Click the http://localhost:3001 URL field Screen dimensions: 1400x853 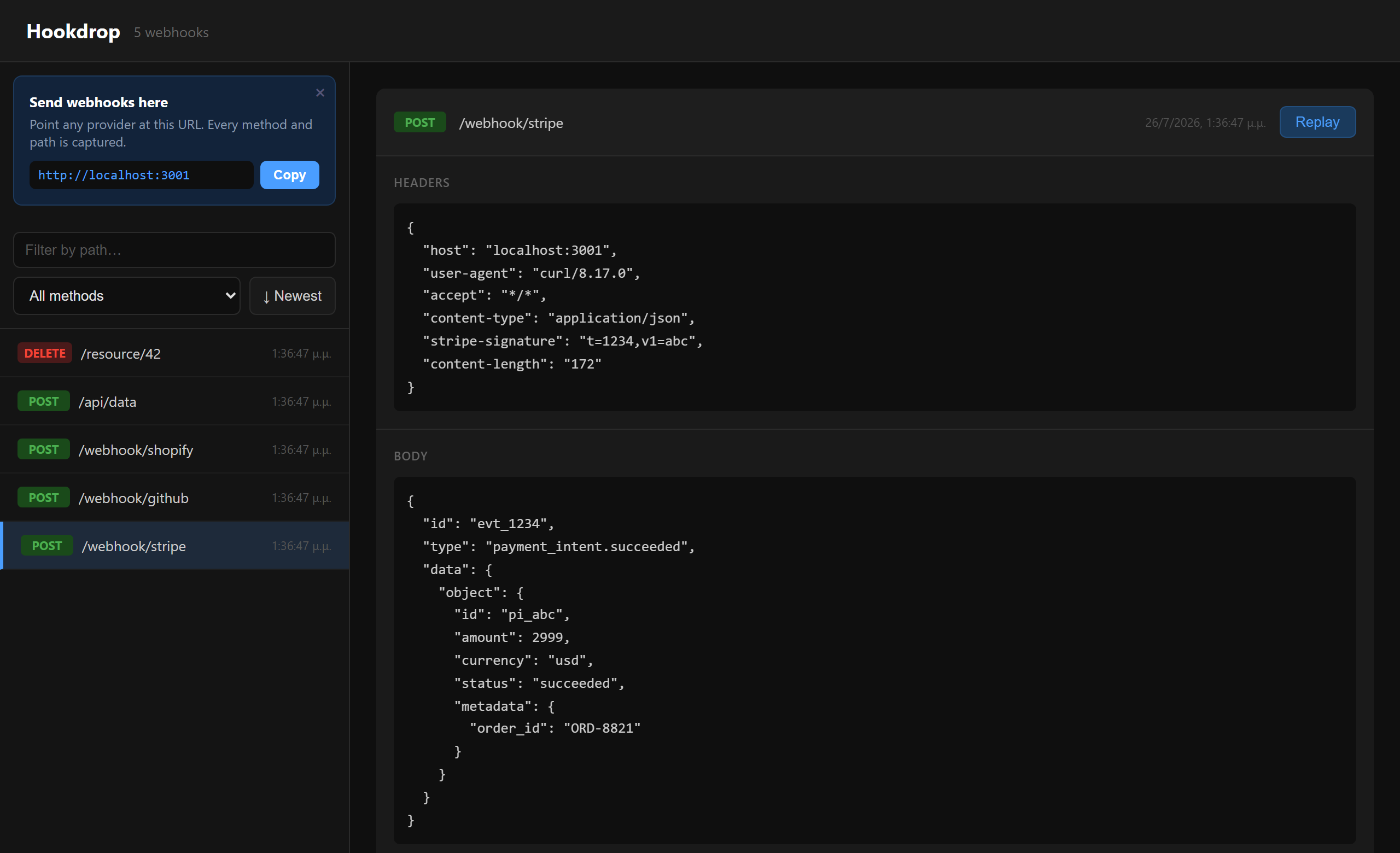pos(142,175)
